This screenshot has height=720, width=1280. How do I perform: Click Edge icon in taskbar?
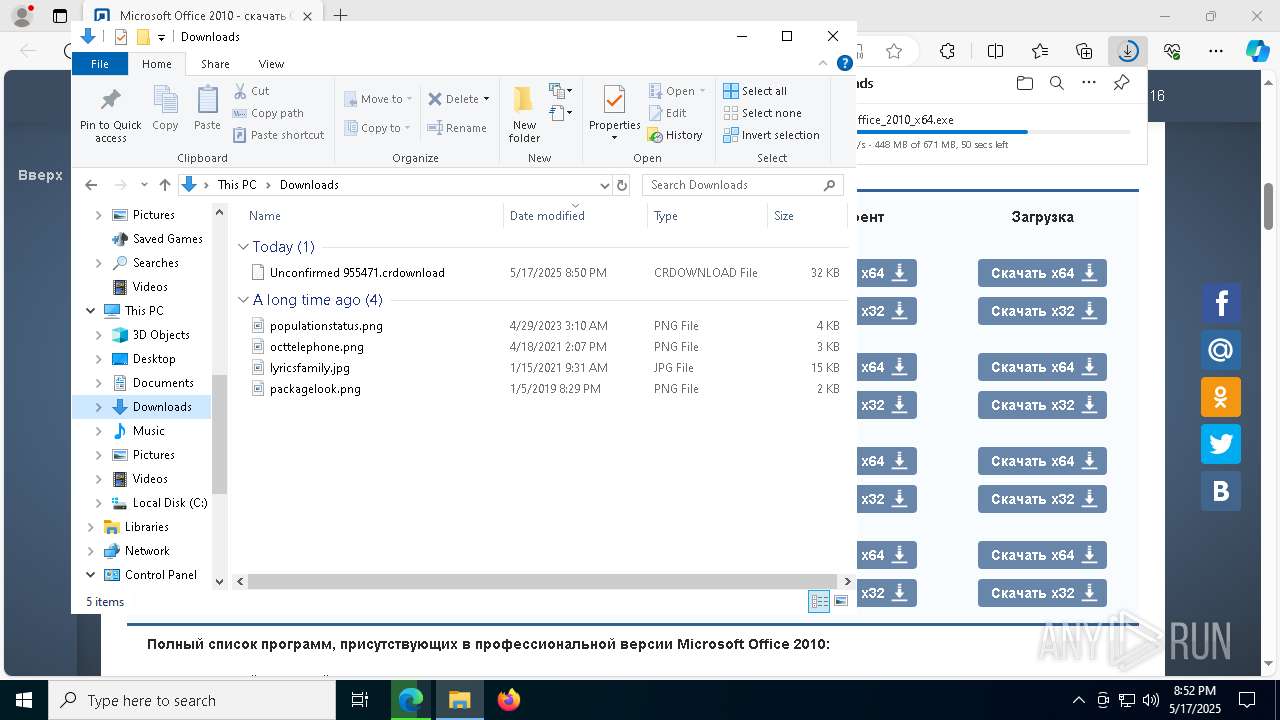411,700
